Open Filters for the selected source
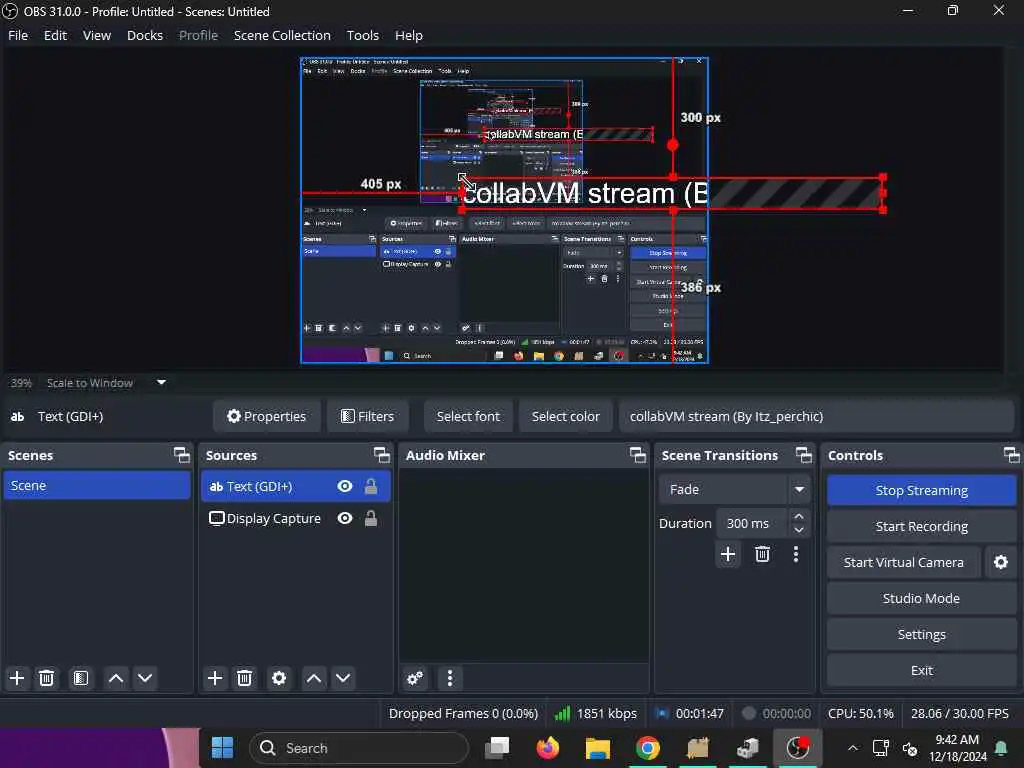This screenshot has height=768, width=1024. [x=368, y=417]
